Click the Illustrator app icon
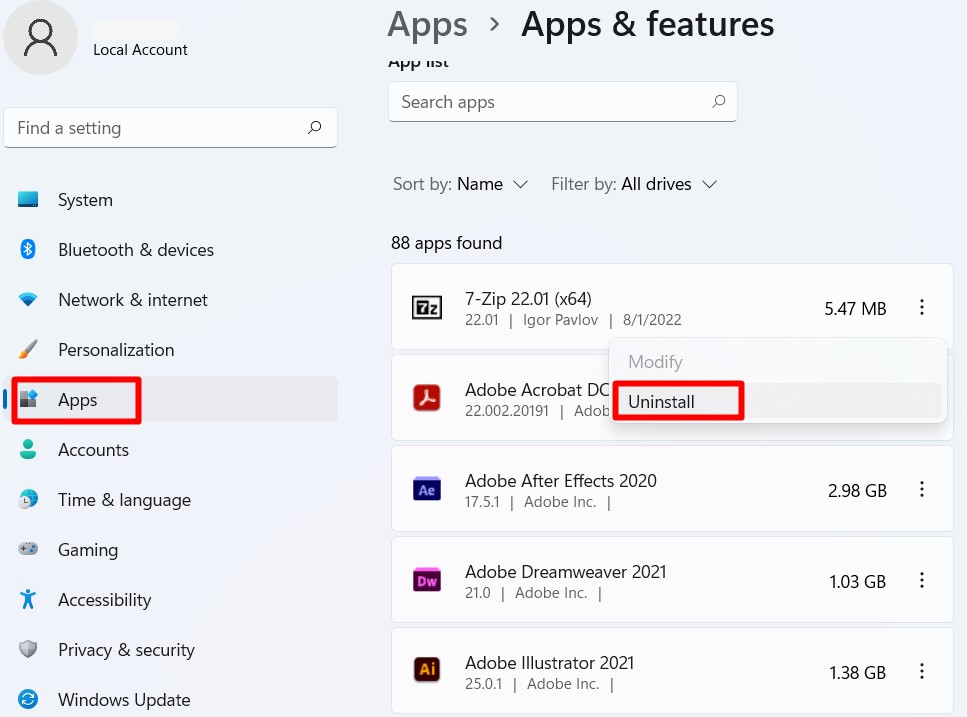 click(x=427, y=670)
